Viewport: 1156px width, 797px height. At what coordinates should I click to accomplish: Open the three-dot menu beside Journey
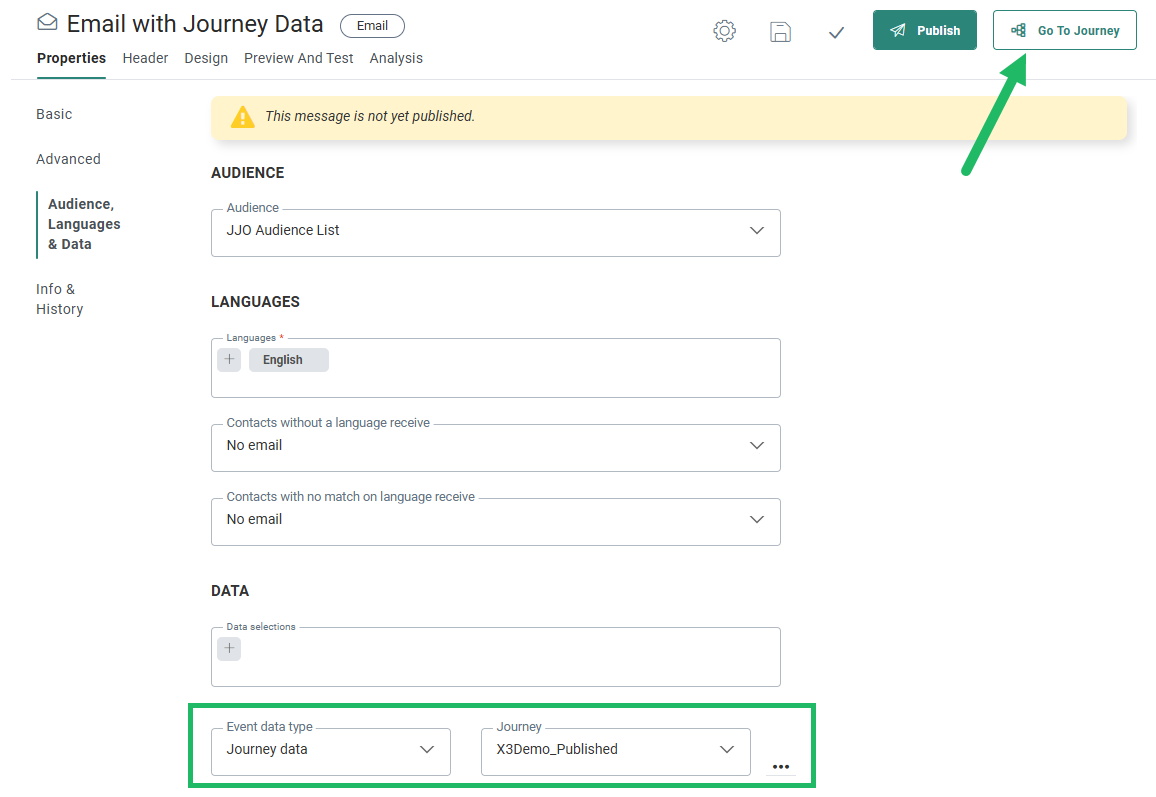pos(781,766)
